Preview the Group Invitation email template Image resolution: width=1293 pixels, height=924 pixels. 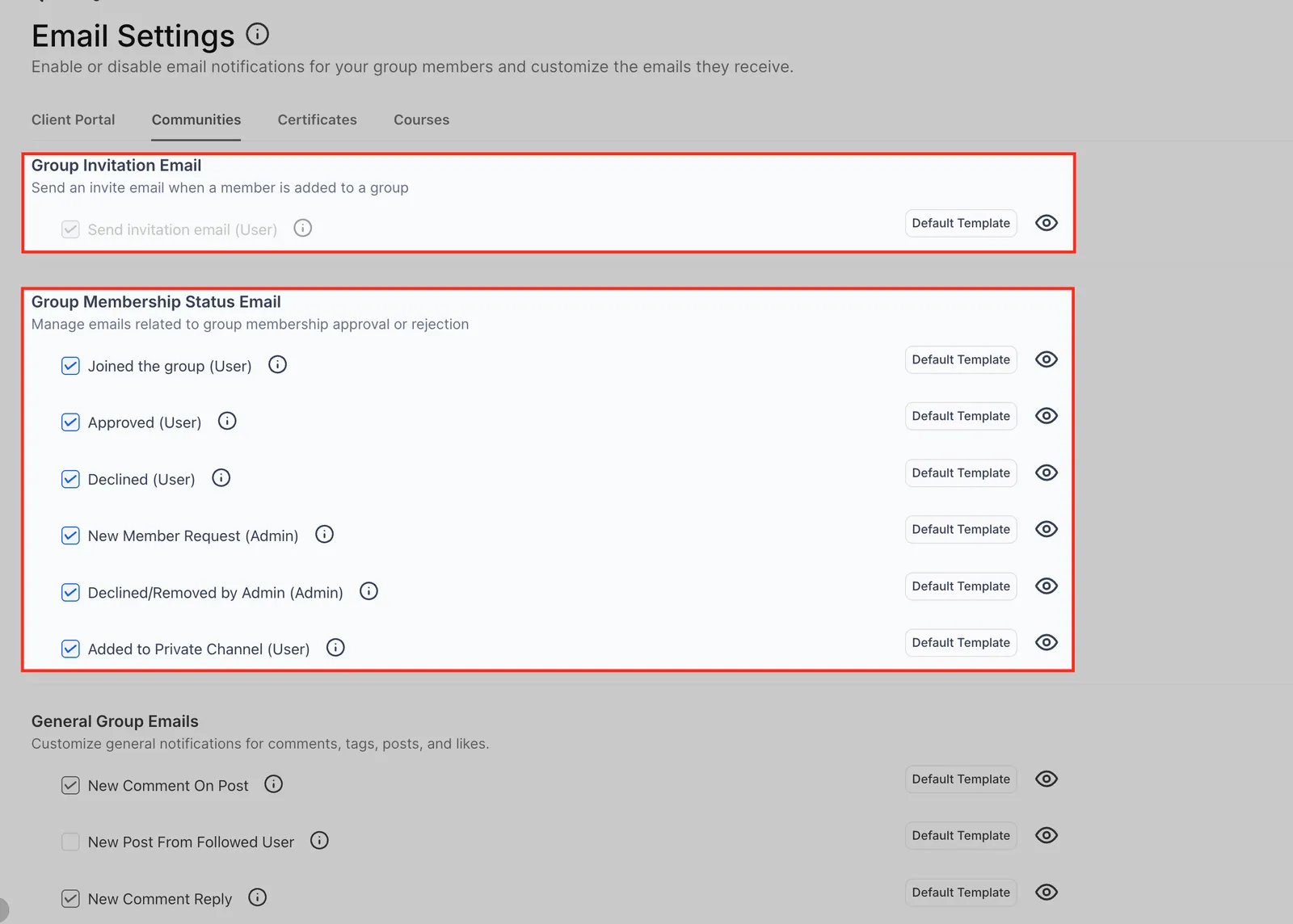coord(1047,223)
